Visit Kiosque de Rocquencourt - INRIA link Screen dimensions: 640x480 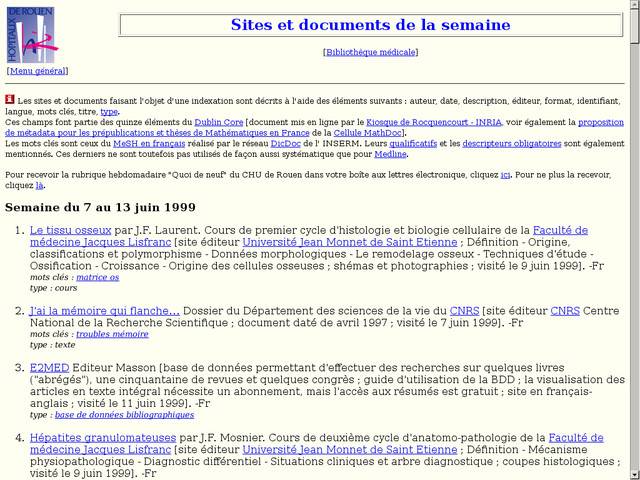click(434, 122)
